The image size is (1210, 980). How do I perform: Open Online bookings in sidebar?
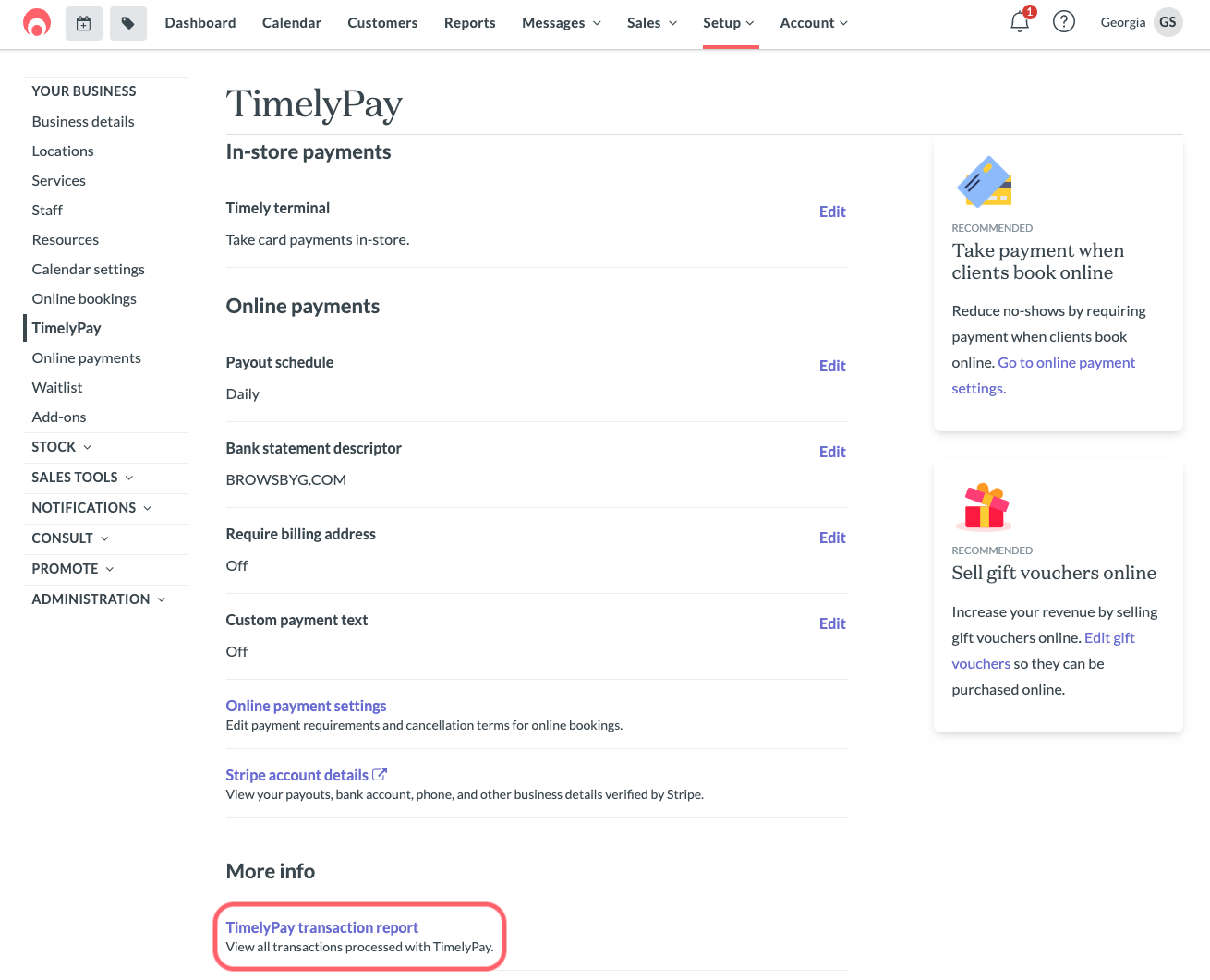84,299
